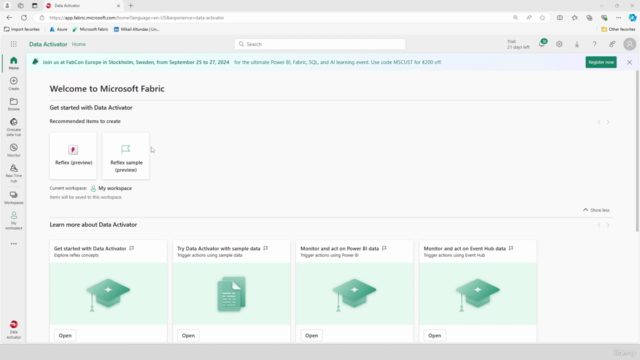Open Browse in the left sidebar

[13, 104]
